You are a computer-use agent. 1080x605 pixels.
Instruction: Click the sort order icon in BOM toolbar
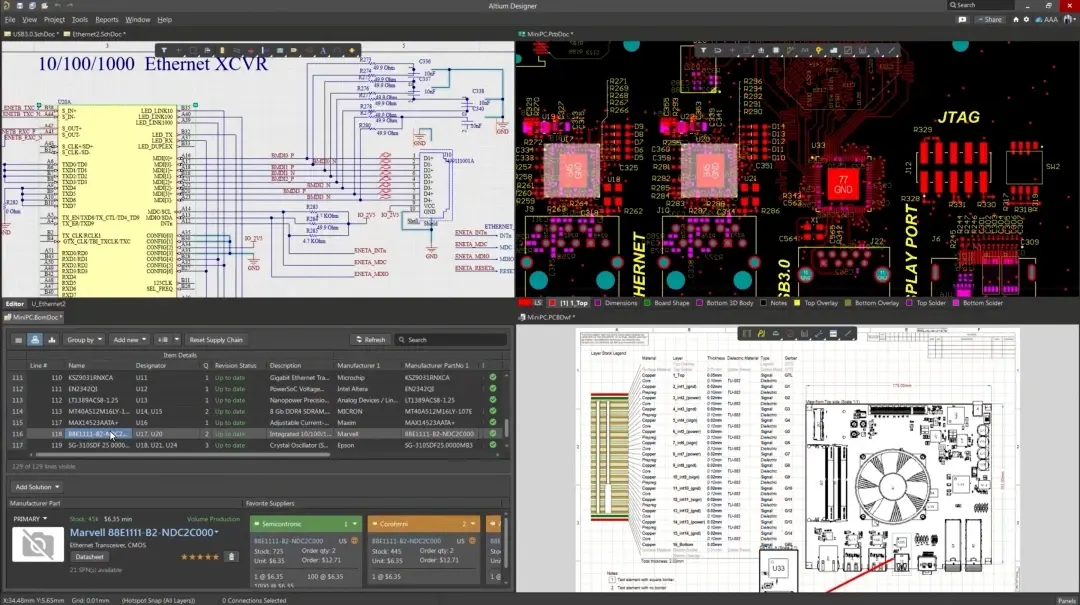[x=163, y=340]
